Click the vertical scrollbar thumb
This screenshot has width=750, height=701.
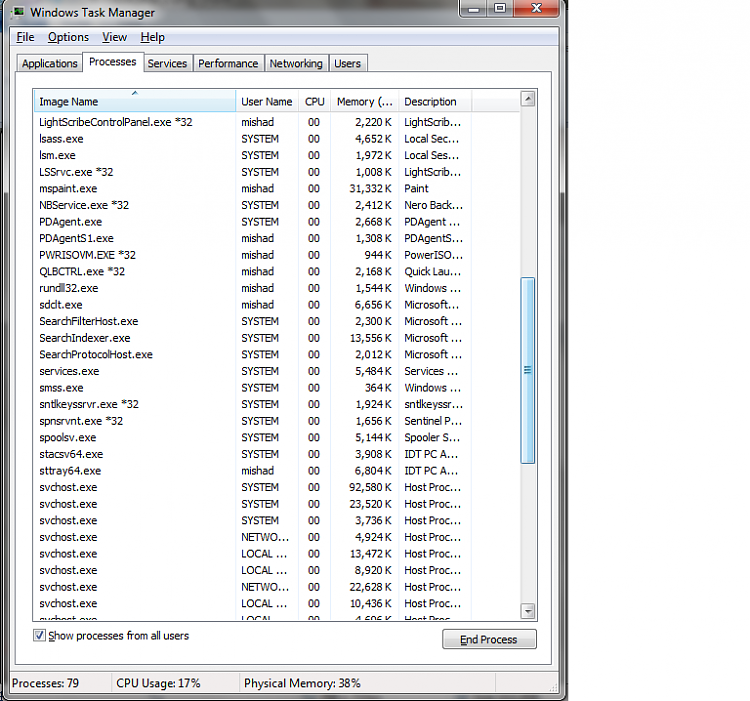pos(528,371)
